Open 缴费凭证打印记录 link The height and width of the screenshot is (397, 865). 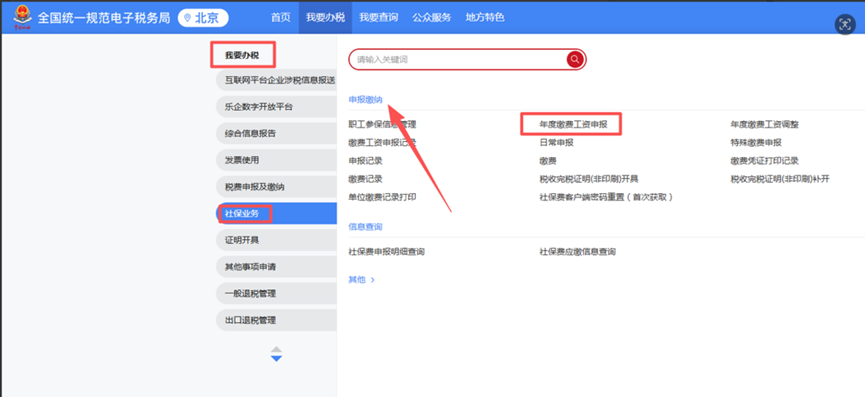765,161
